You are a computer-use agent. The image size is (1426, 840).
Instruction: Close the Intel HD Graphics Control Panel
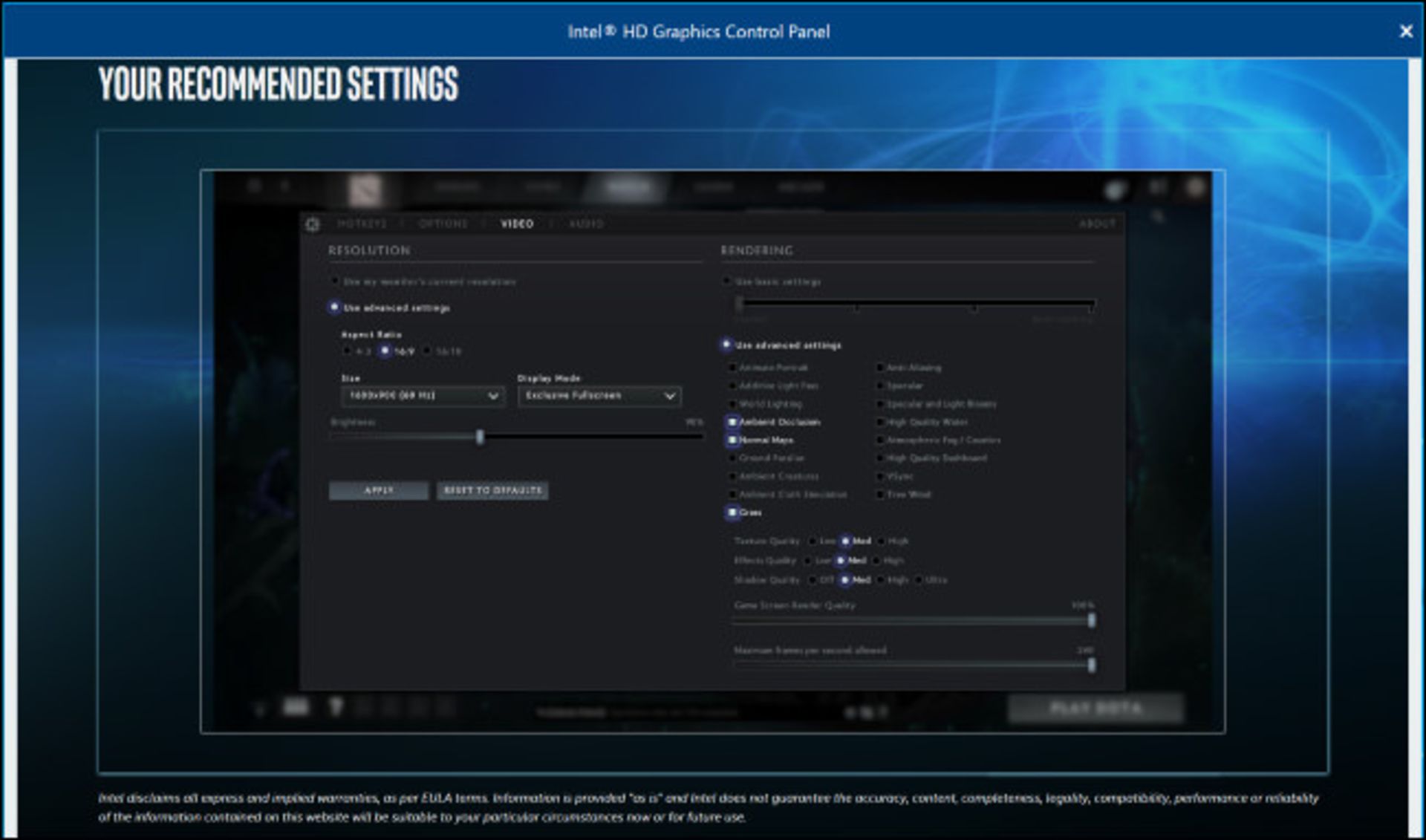click(x=1405, y=31)
